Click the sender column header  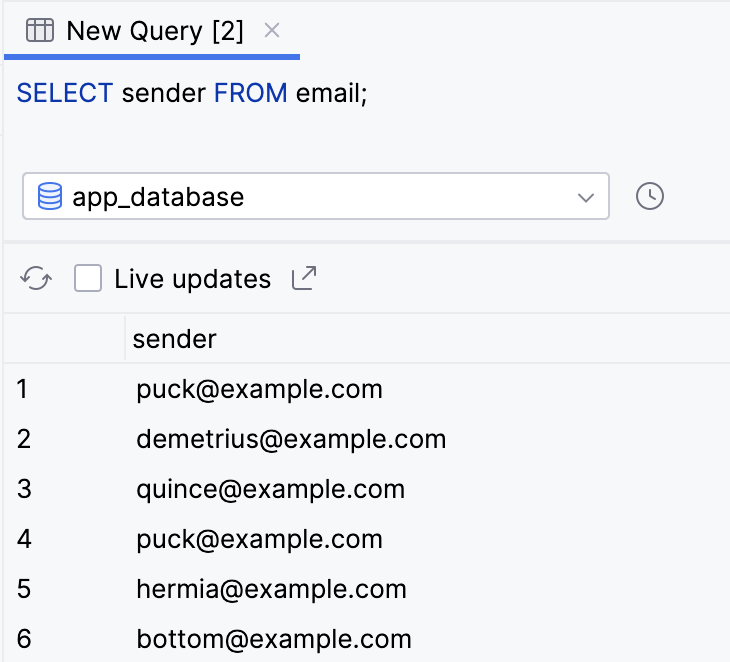pyautogui.click(x=174, y=339)
